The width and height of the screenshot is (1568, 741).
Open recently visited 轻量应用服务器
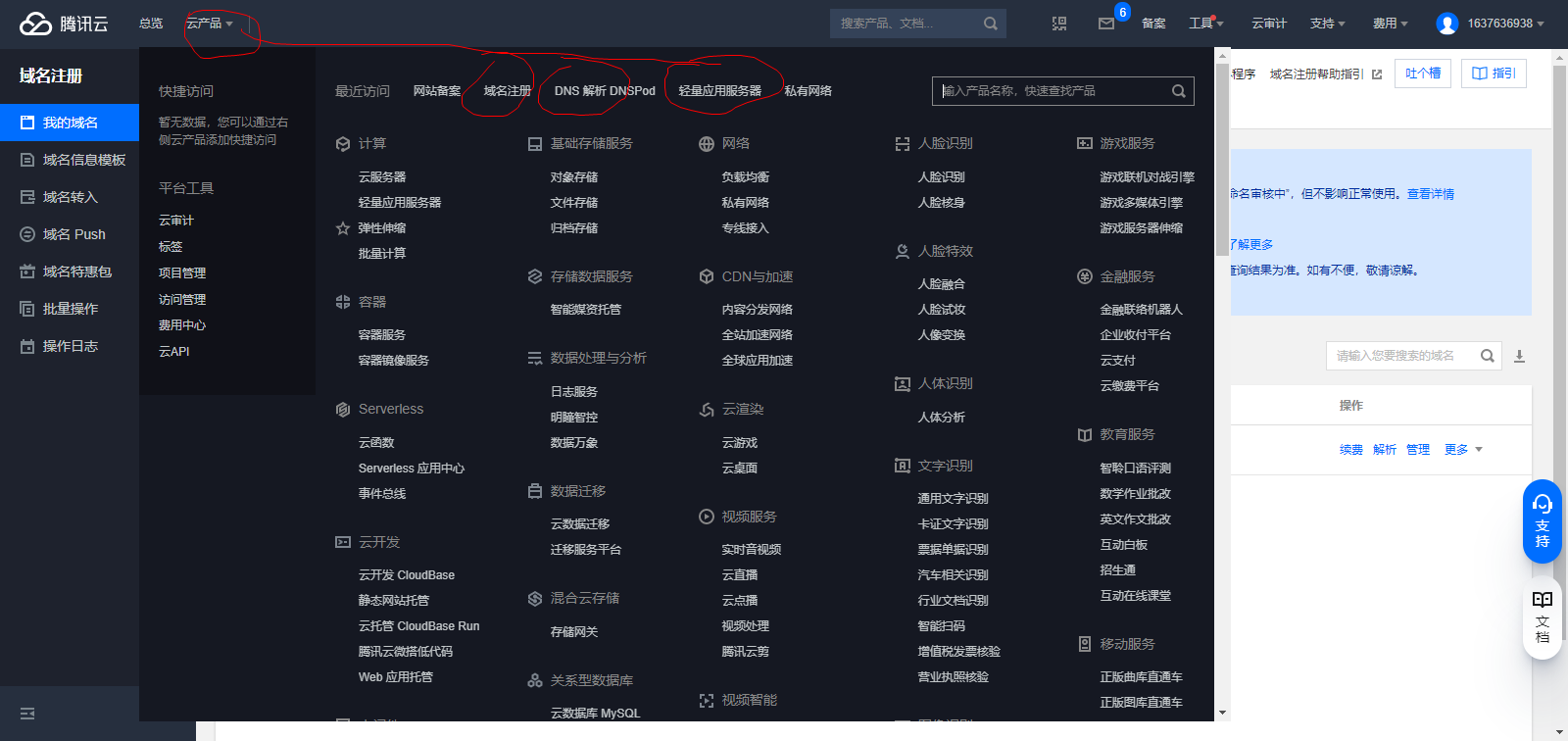[720, 91]
